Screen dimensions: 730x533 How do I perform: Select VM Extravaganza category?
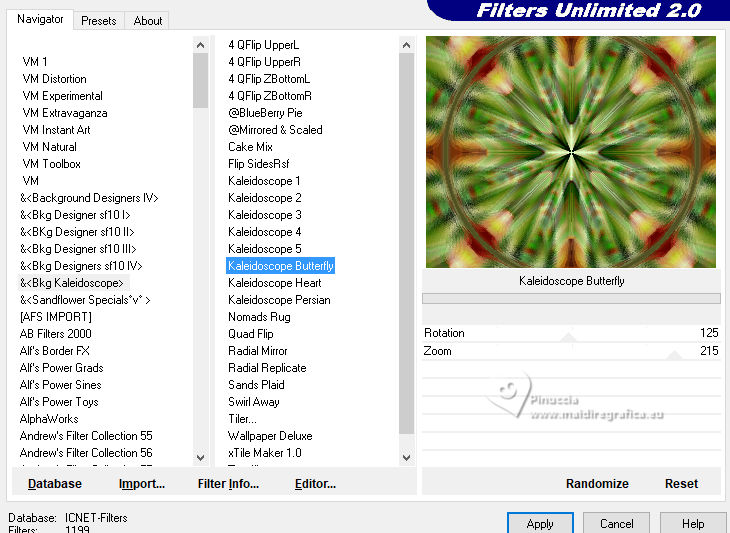[65, 113]
